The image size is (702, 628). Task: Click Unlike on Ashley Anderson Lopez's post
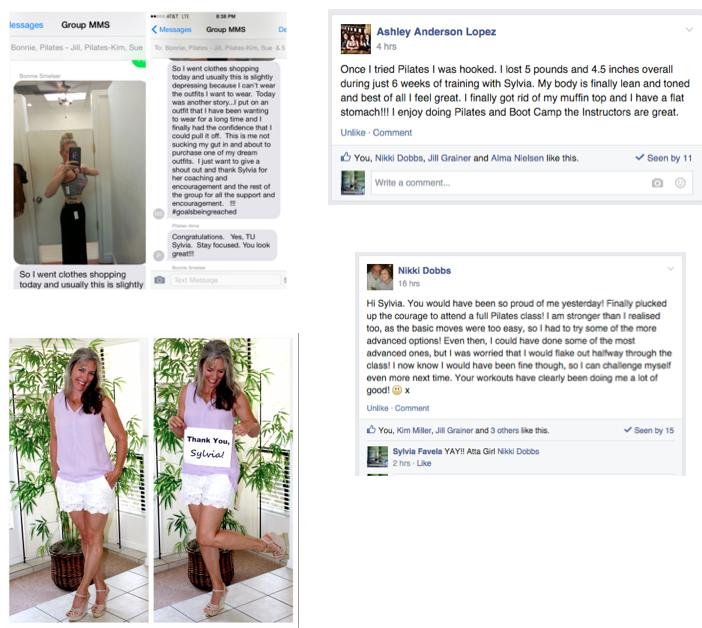[353, 132]
